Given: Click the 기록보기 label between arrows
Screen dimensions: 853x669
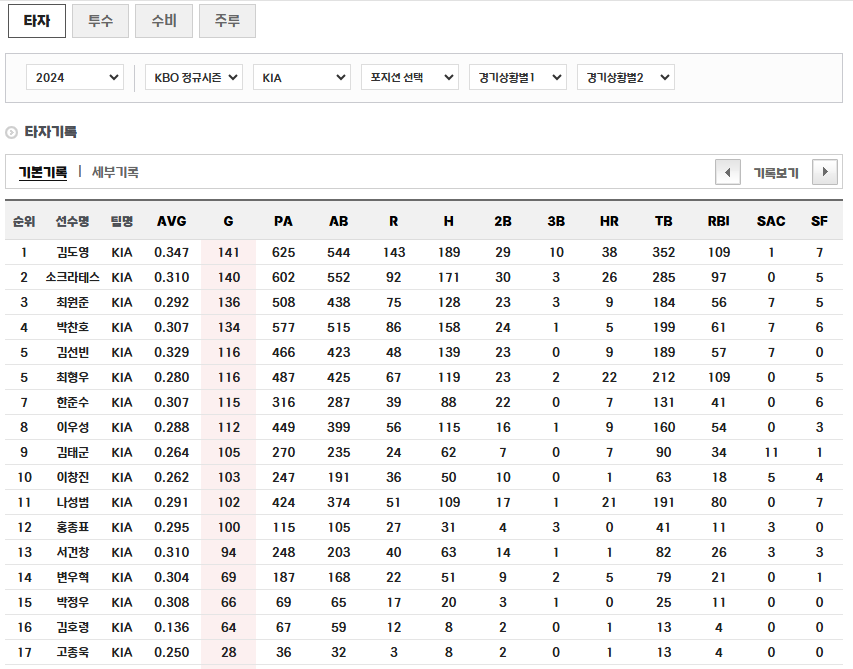Looking at the screenshot, I should tap(776, 173).
